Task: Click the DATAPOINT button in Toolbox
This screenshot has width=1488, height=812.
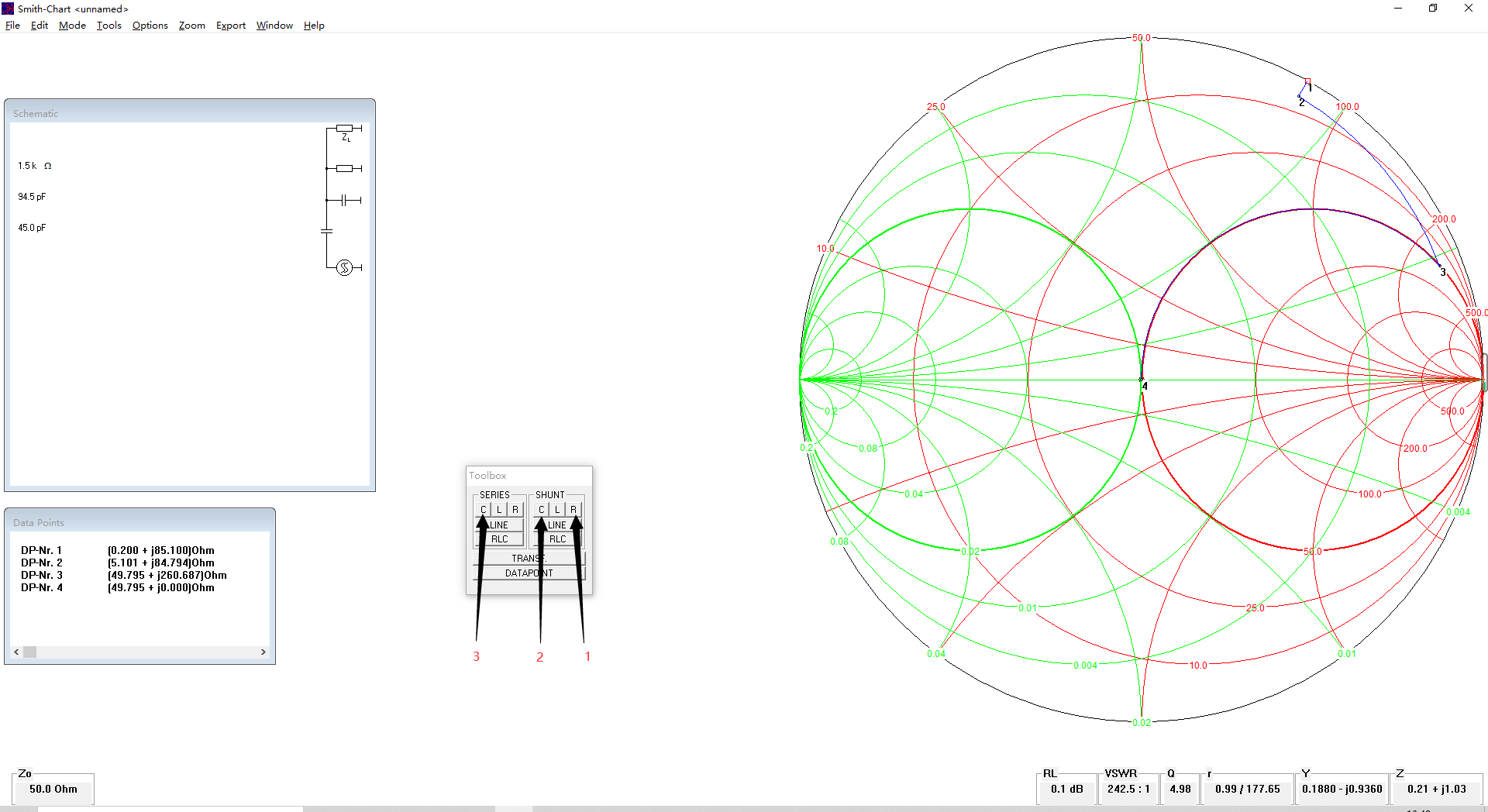Action: (529, 573)
